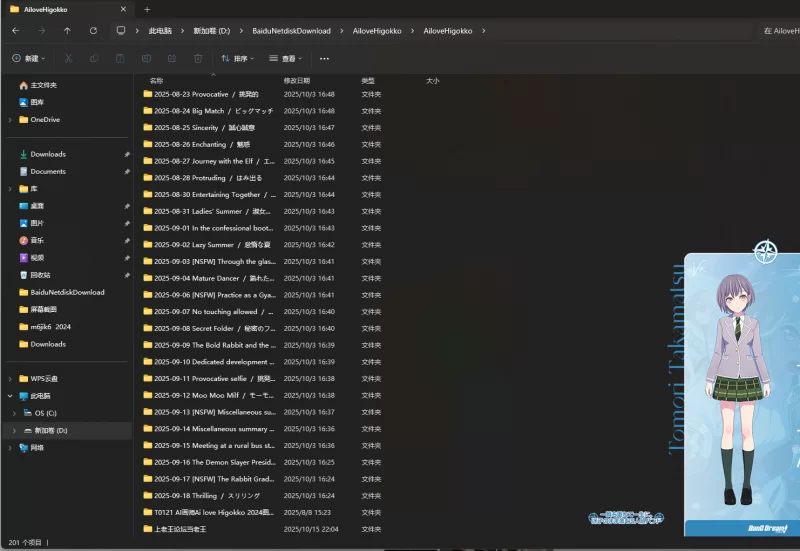This screenshot has height=551, width=800.
Task: Select folder 2025-08-26 Enchanting
Action: click(x=262, y=144)
